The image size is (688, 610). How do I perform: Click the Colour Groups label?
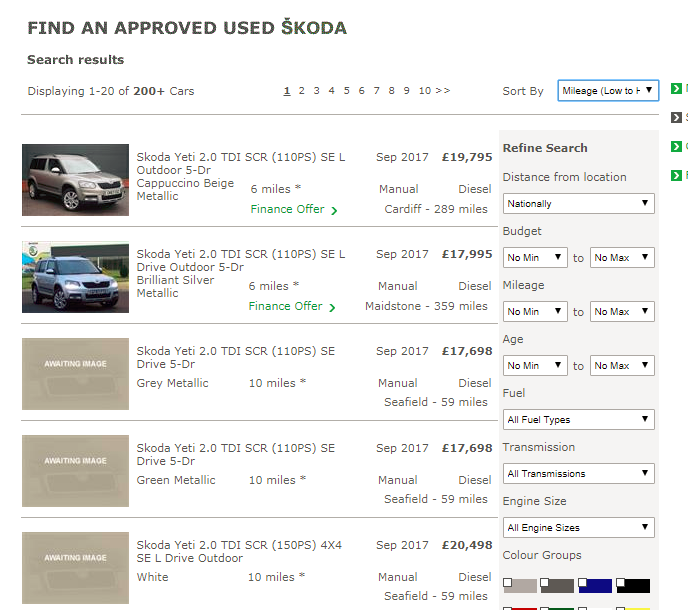(542, 555)
